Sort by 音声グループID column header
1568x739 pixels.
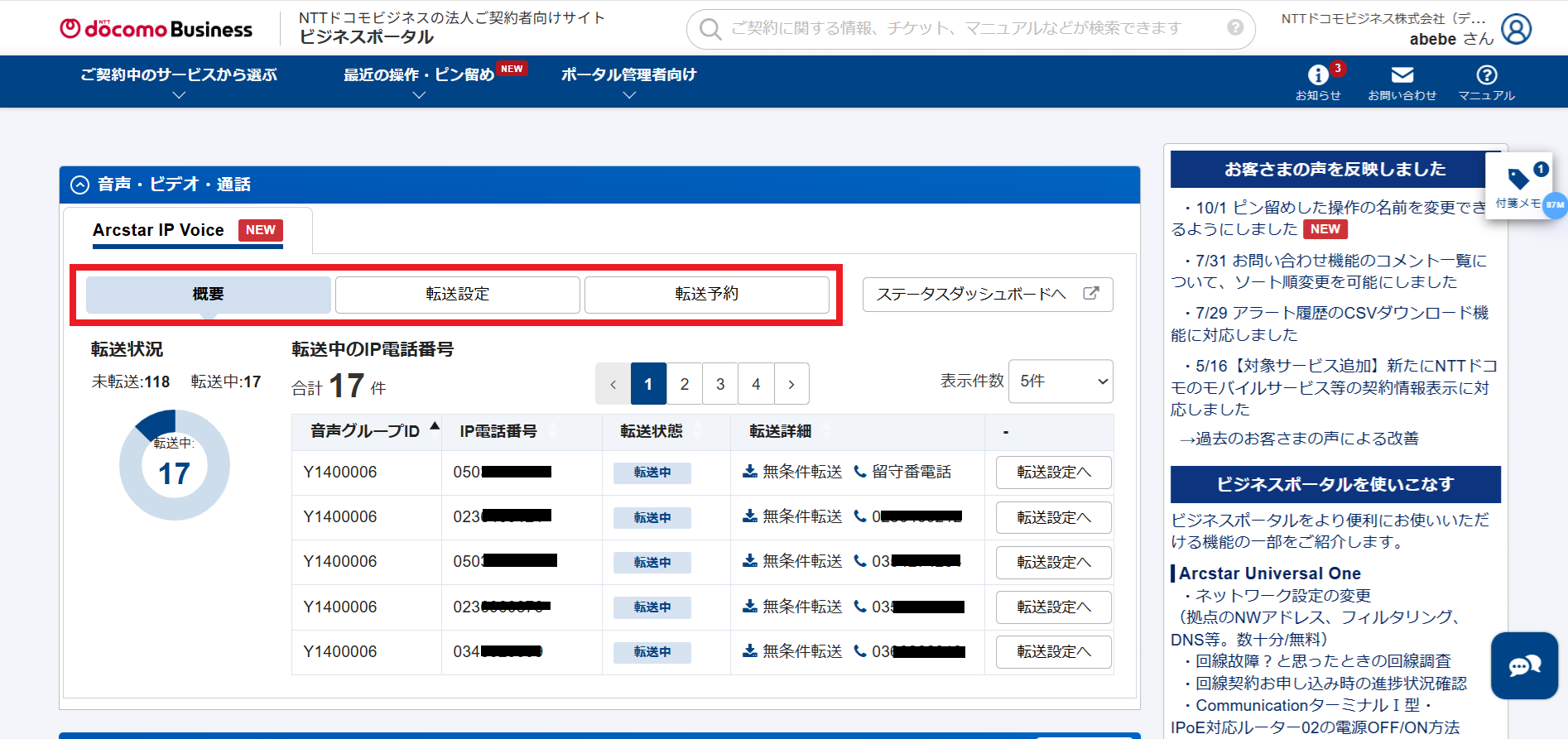coord(365,431)
